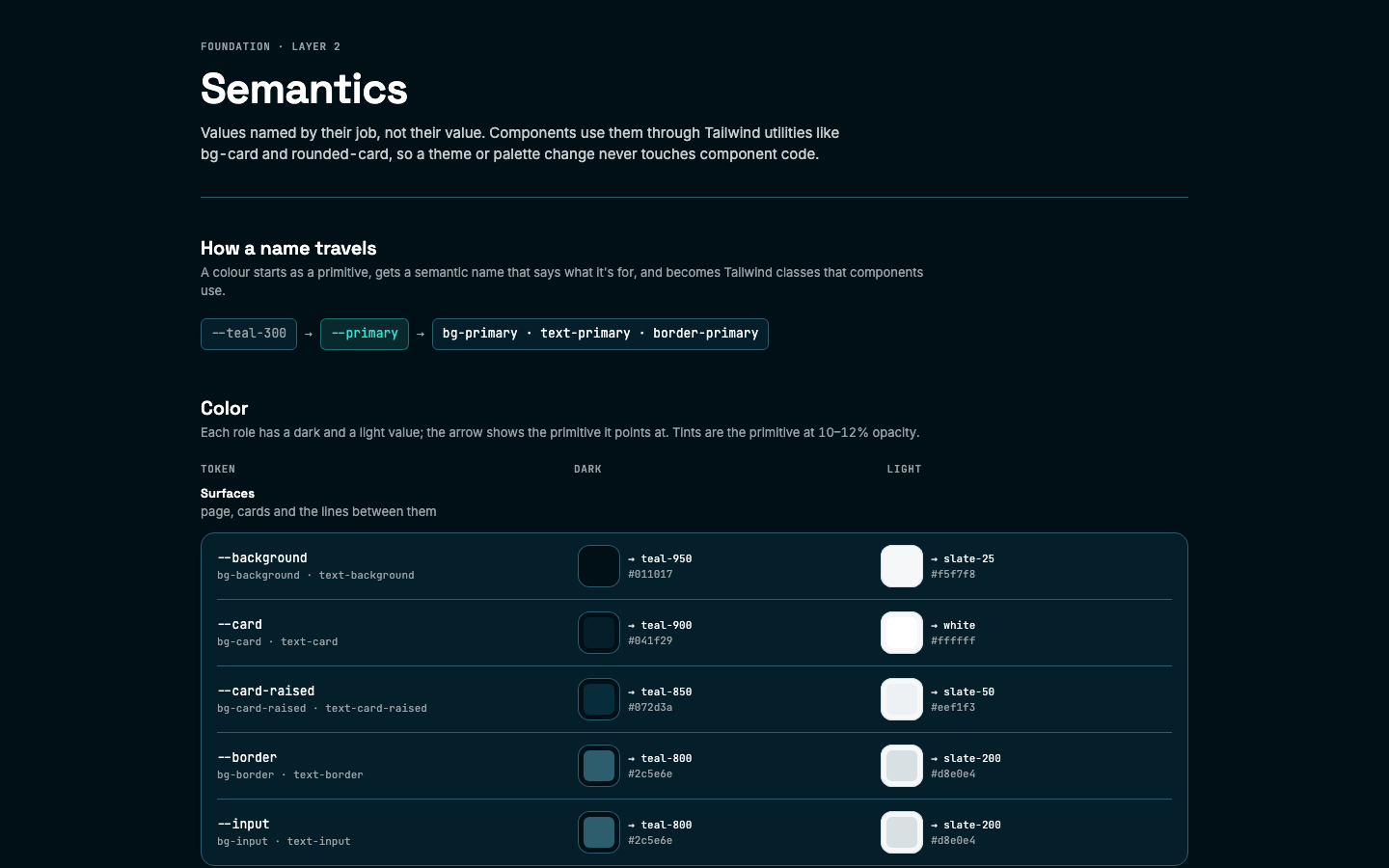Select the dark swatch in the --card row
The height and width of the screenshot is (868, 1389).
(599, 633)
